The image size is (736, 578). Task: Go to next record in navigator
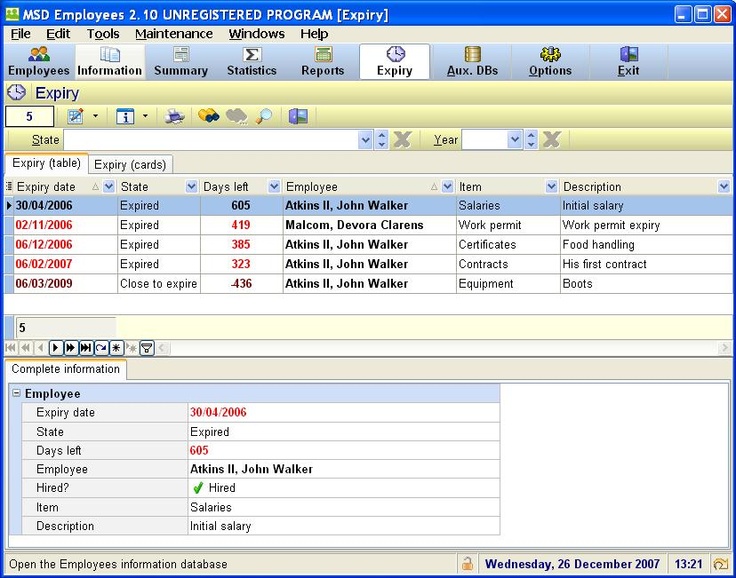click(55, 348)
